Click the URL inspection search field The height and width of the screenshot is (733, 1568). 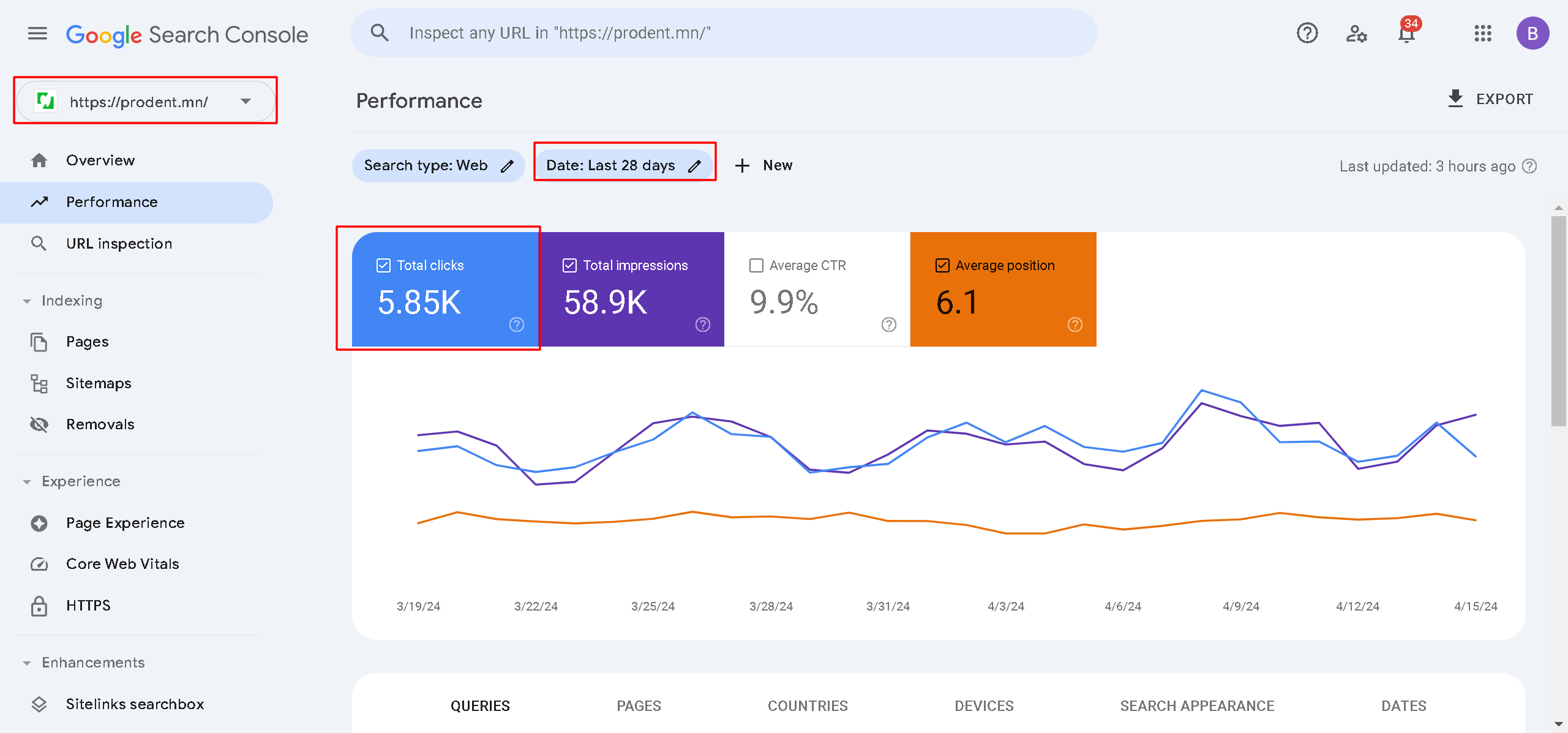pos(724,33)
